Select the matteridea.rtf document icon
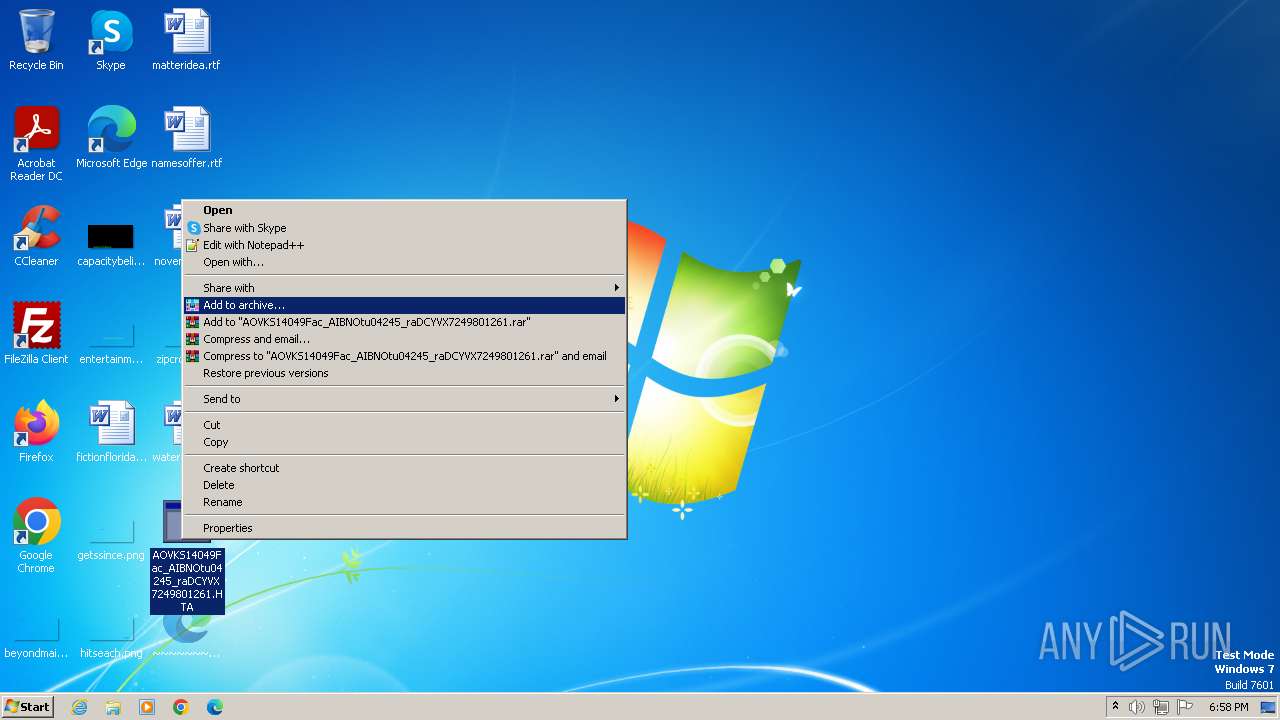 click(x=186, y=41)
